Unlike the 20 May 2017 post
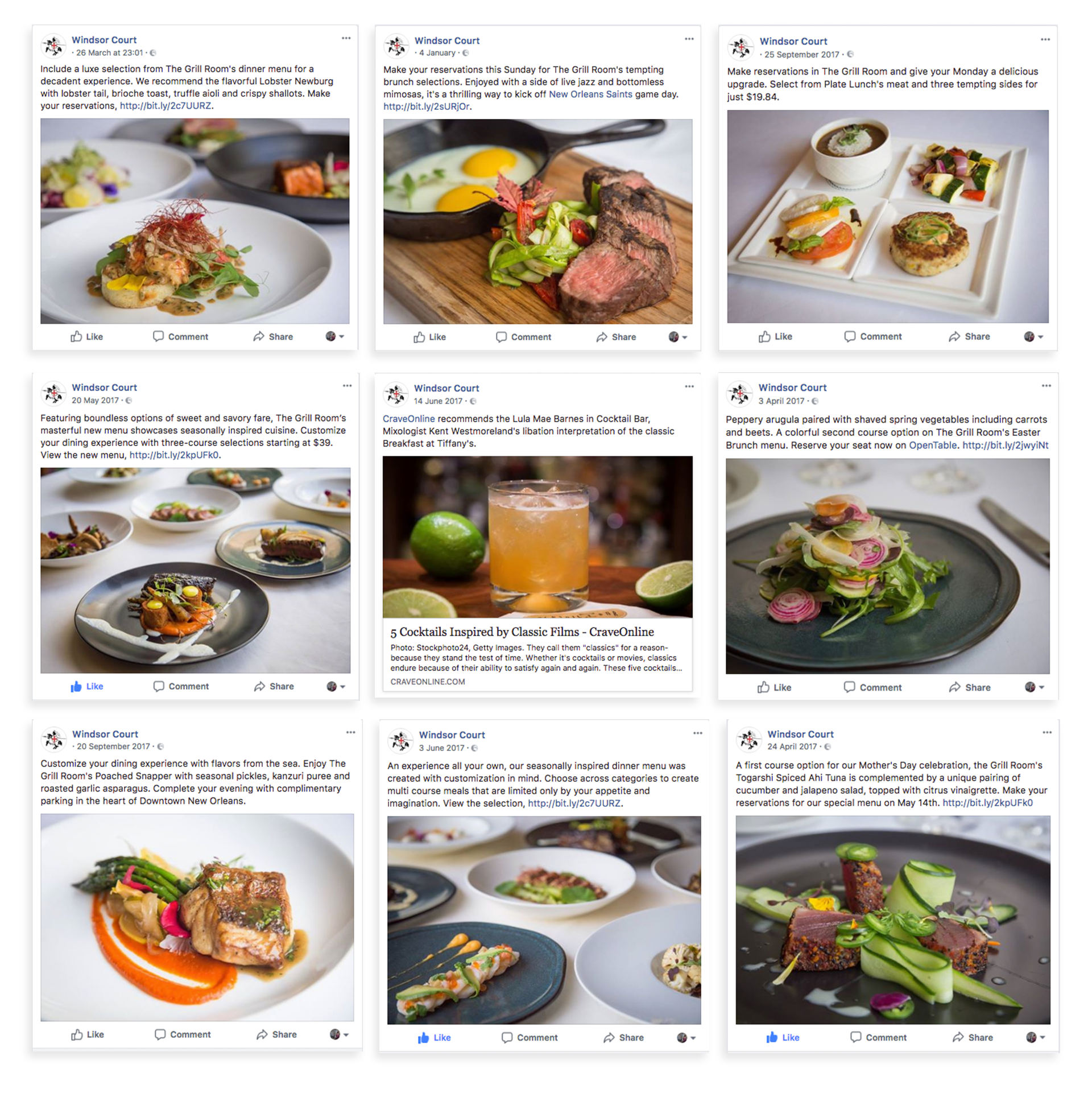The height and width of the screenshot is (1101, 1092). point(86,687)
